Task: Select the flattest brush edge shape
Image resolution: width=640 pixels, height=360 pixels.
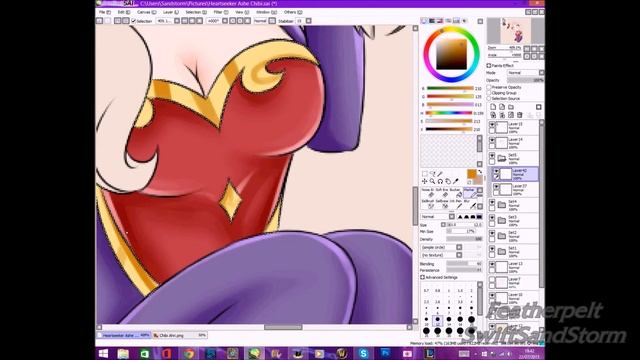Action: 480,217
